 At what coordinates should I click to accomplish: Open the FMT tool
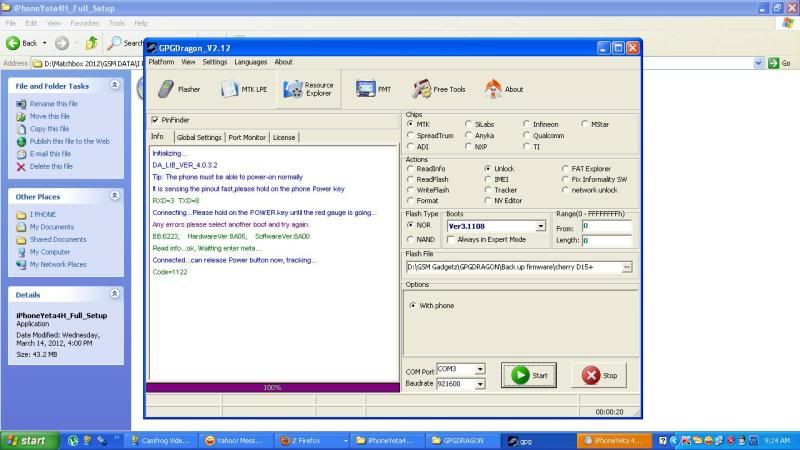pos(373,89)
